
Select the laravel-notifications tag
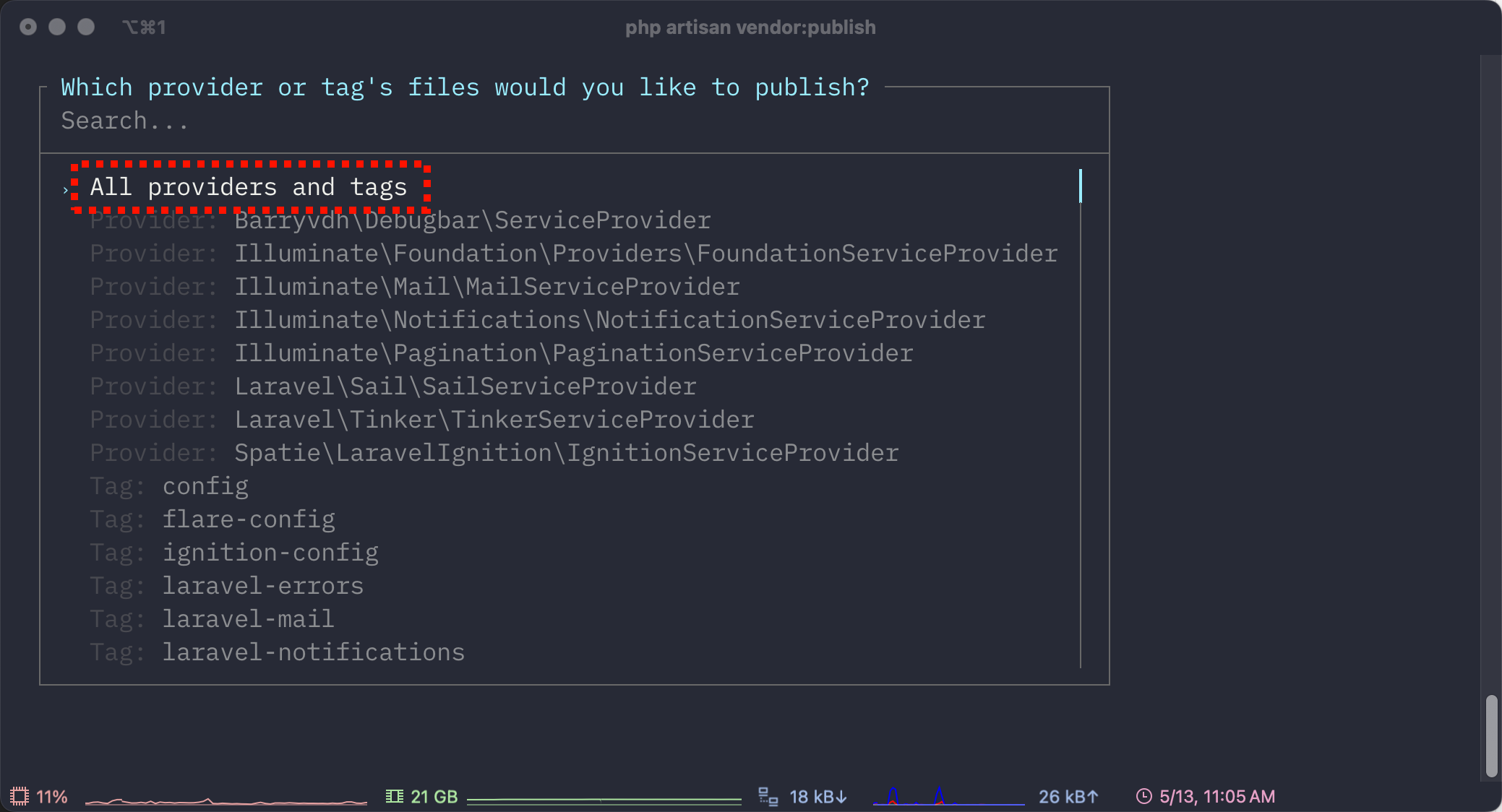(x=278, y=652)
